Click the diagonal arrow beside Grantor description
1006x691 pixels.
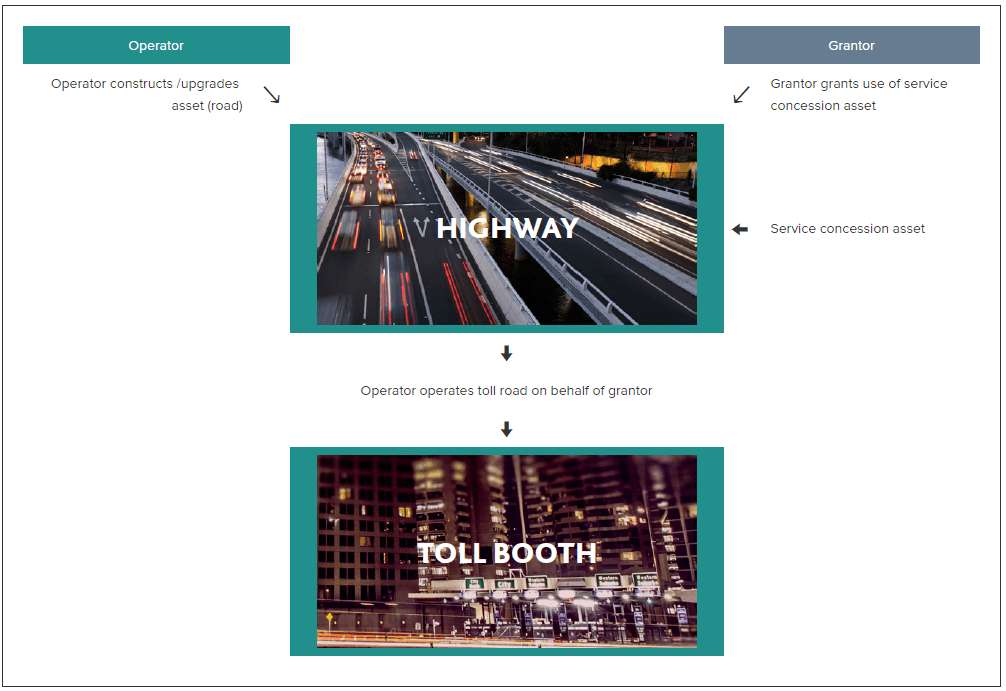pos(741,95)
